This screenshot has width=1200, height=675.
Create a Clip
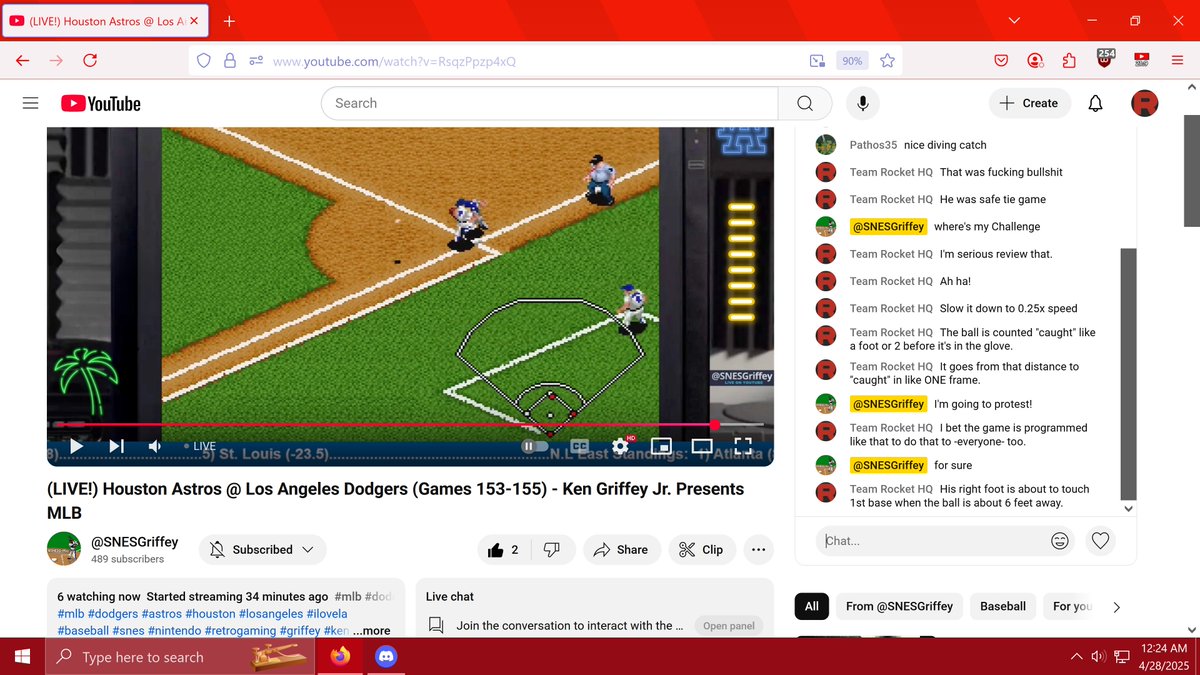coord(701,550)
